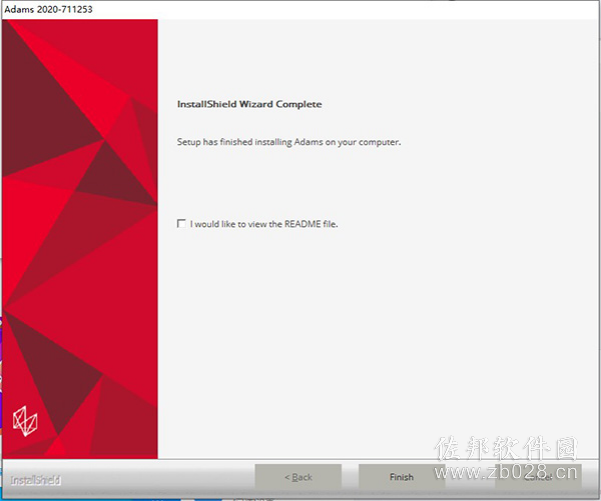601x501 pixels.
Task: Click the Finish button
Action: tap(401, 477)
